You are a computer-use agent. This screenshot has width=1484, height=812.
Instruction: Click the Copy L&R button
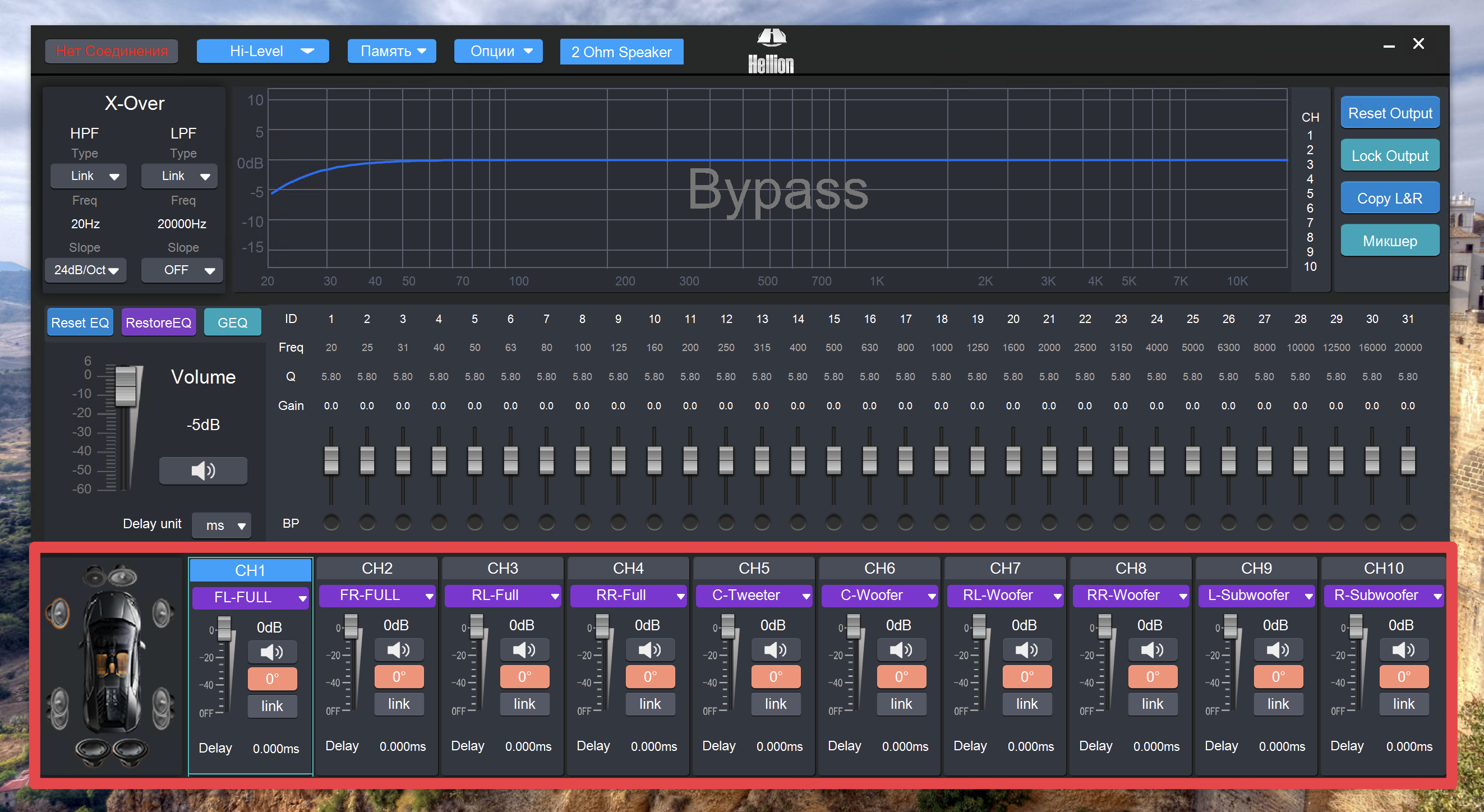tap(1389, 198)
